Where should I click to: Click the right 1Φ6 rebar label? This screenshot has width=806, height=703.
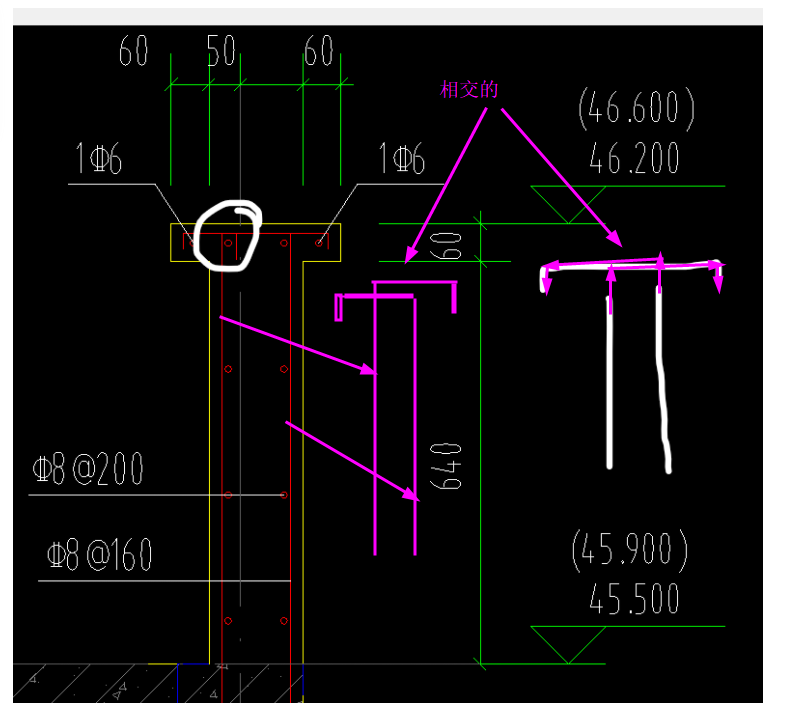402,160
